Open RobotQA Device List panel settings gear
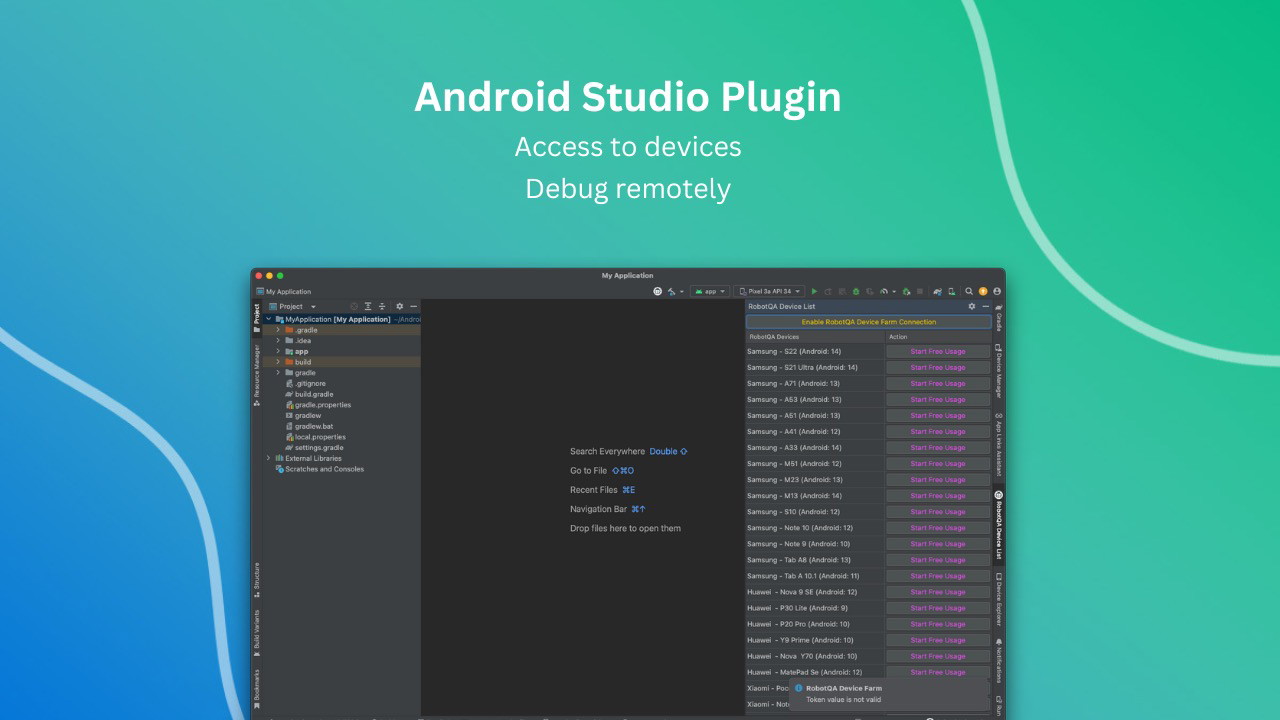 click(972, 307)
